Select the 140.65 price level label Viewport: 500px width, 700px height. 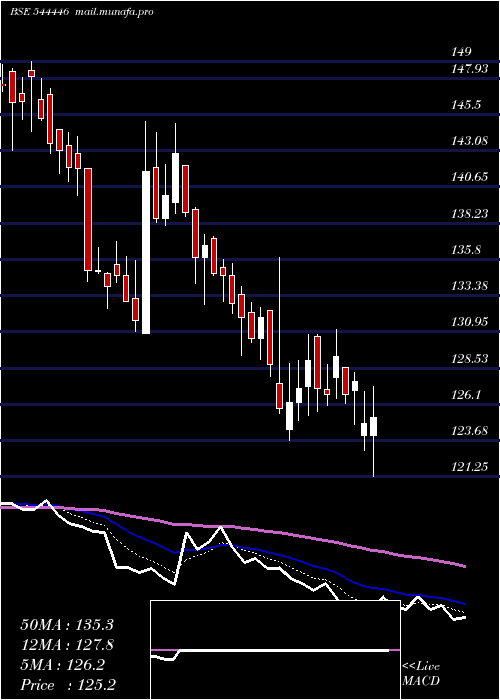pos(469,177)
